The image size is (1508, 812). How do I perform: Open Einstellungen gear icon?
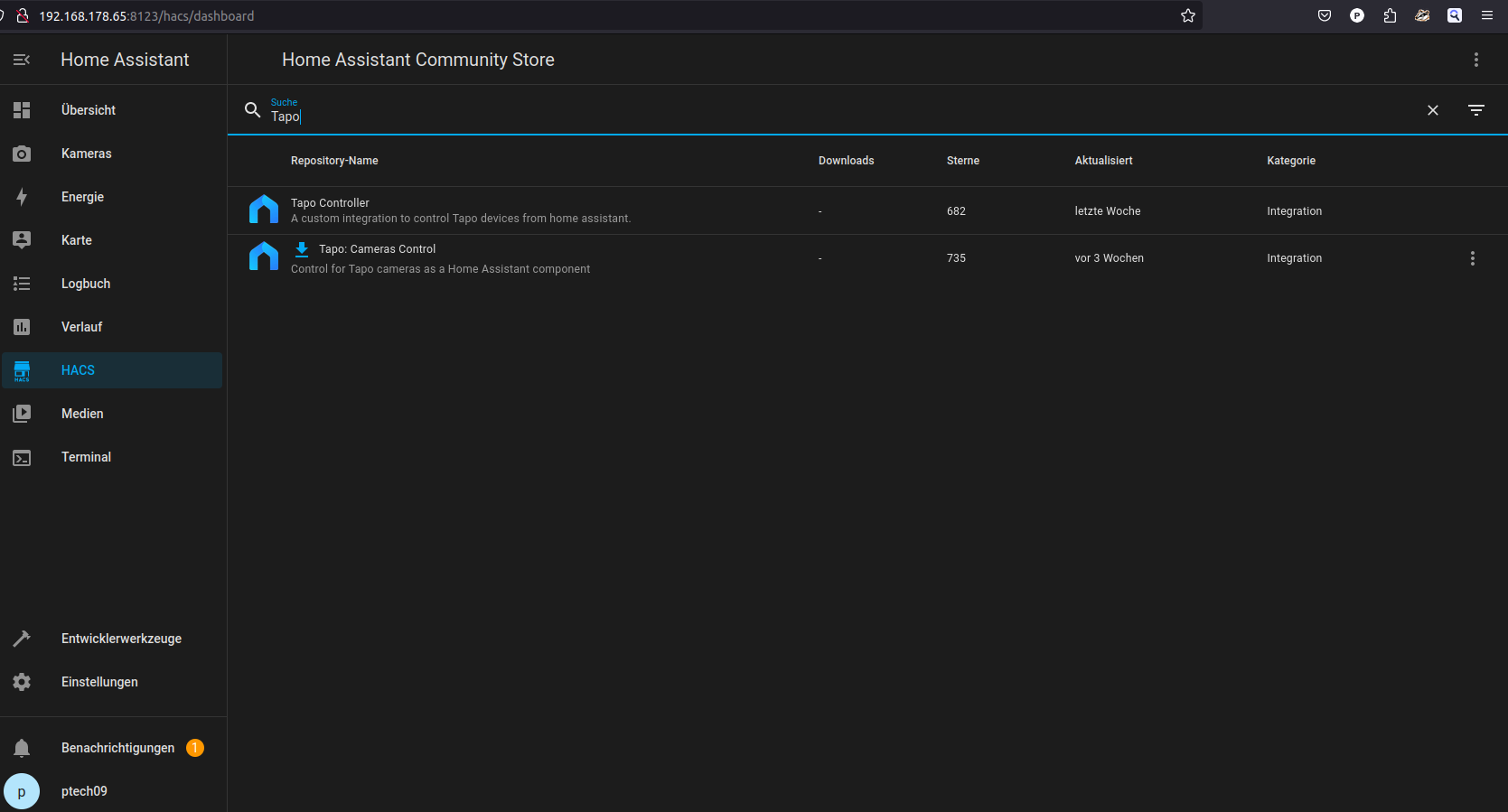click(22, 682)
